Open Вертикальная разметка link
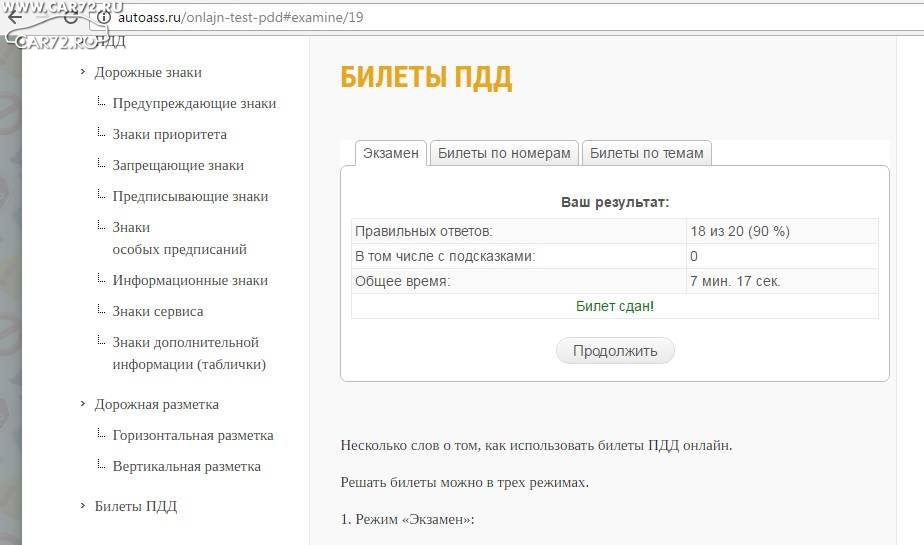This screenshot has height=545, width=924. 186,466
